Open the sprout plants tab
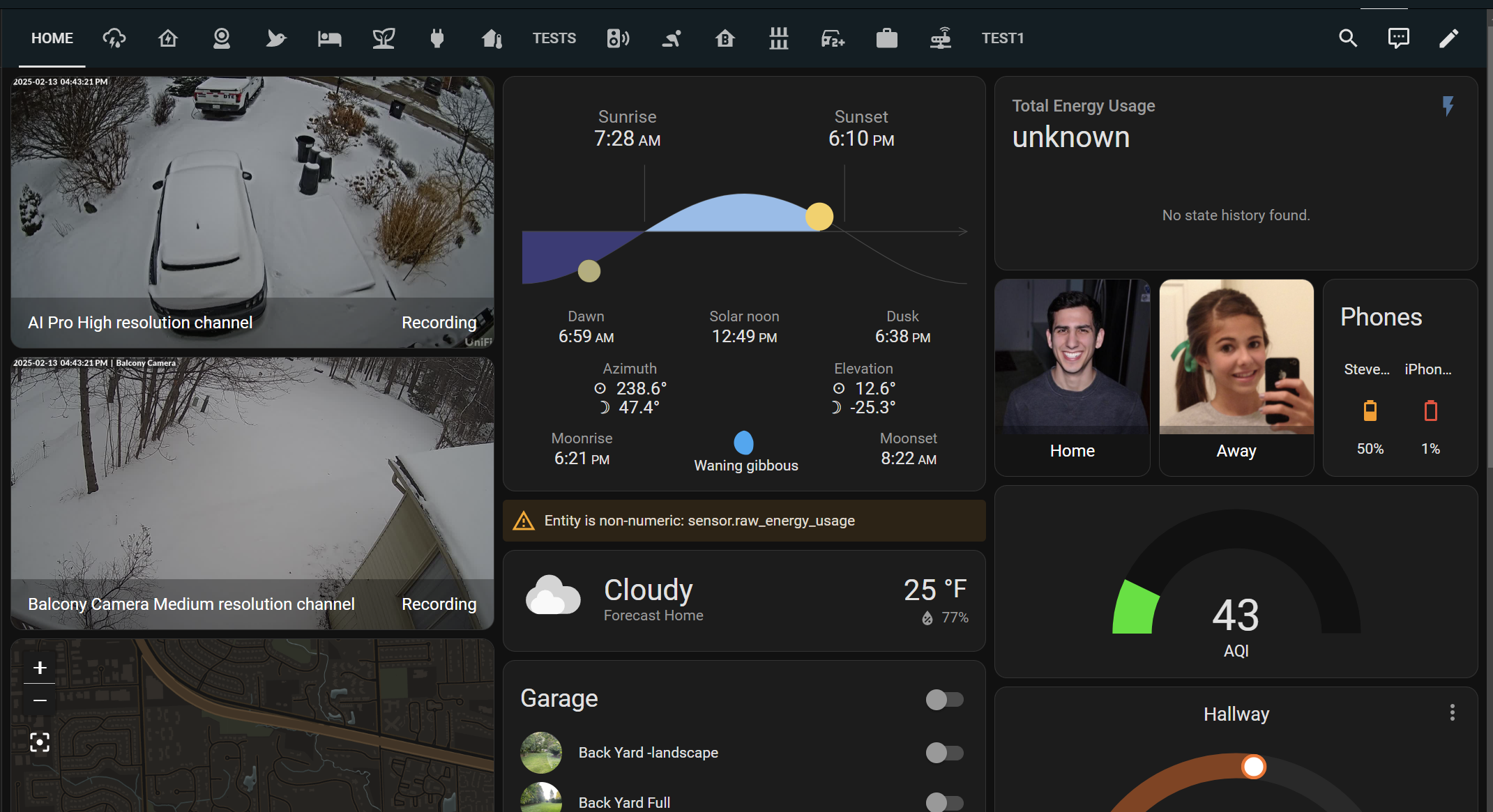Viewport: 1493px width, 812px height. pyautogui.click(x=384, y=38)
